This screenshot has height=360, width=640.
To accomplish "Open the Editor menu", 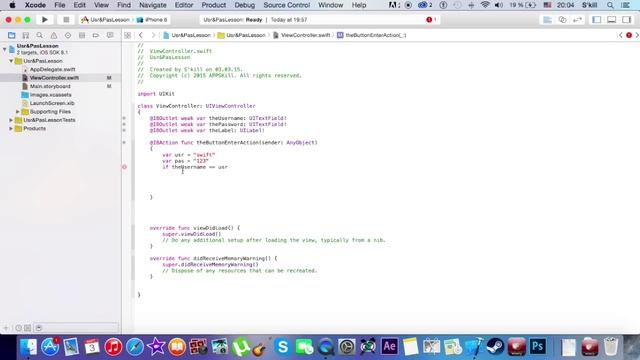I will 184,5.
